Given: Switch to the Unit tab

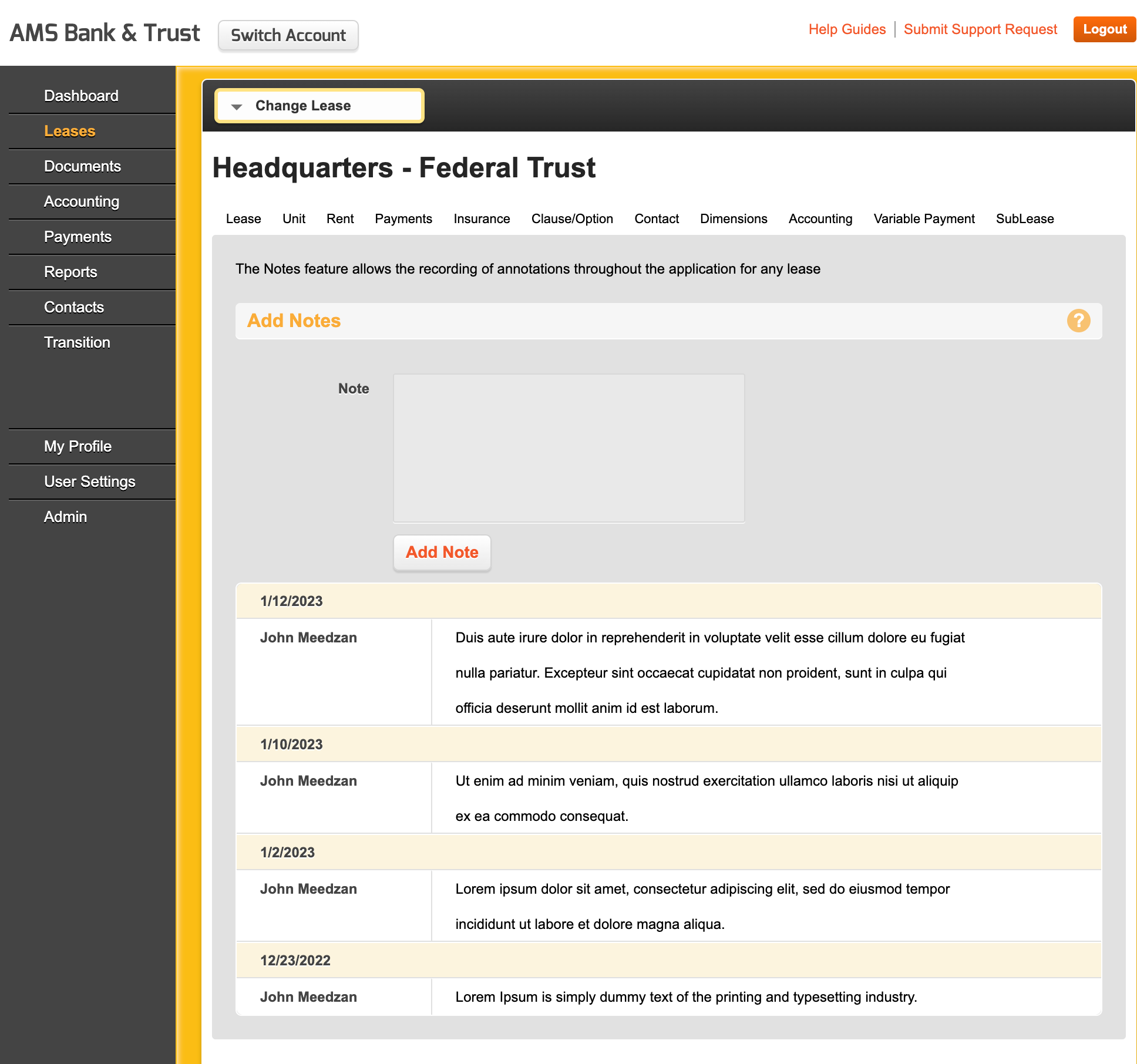Looking at the screenshot, I should click(x=294, y=218).
